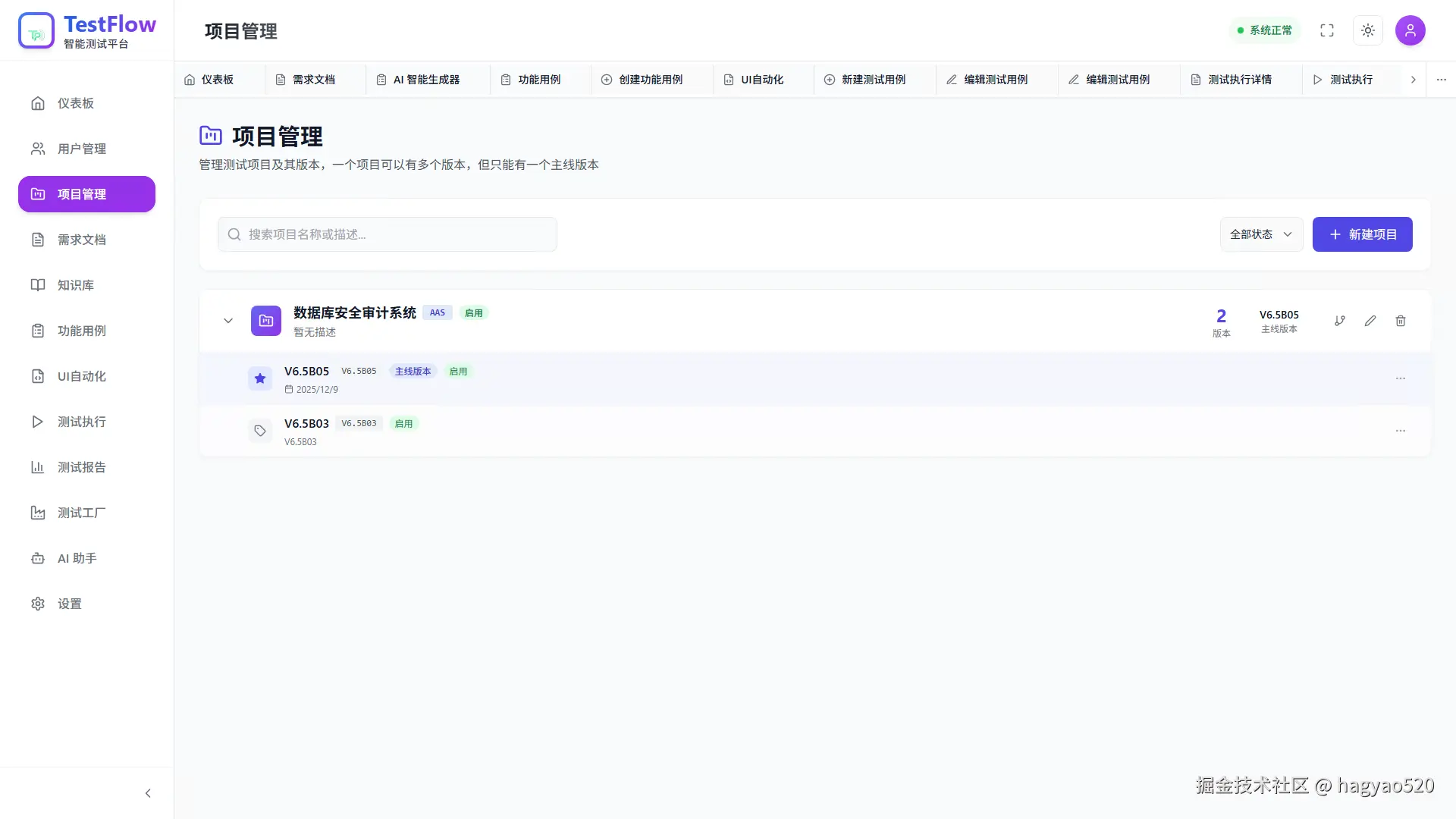Open 知识库 from the sidebar
This screenshot has height=819, width=1456.
pyautogui.click(x=74, y=285)
